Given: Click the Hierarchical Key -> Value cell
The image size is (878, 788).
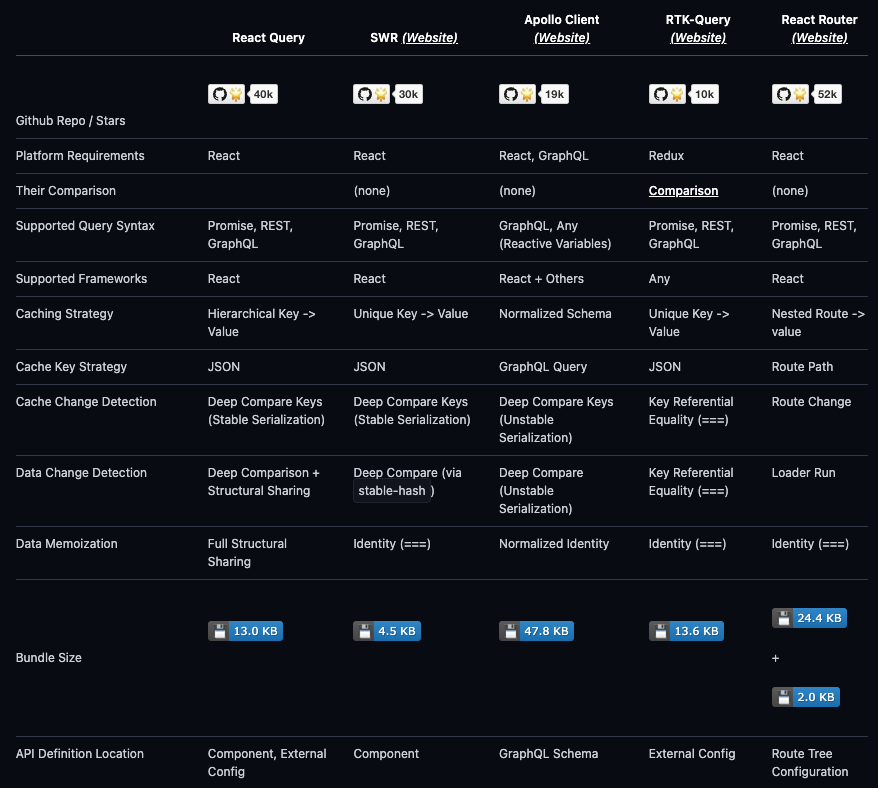Looking at the screenshot, I should click(x=261, y=323).
